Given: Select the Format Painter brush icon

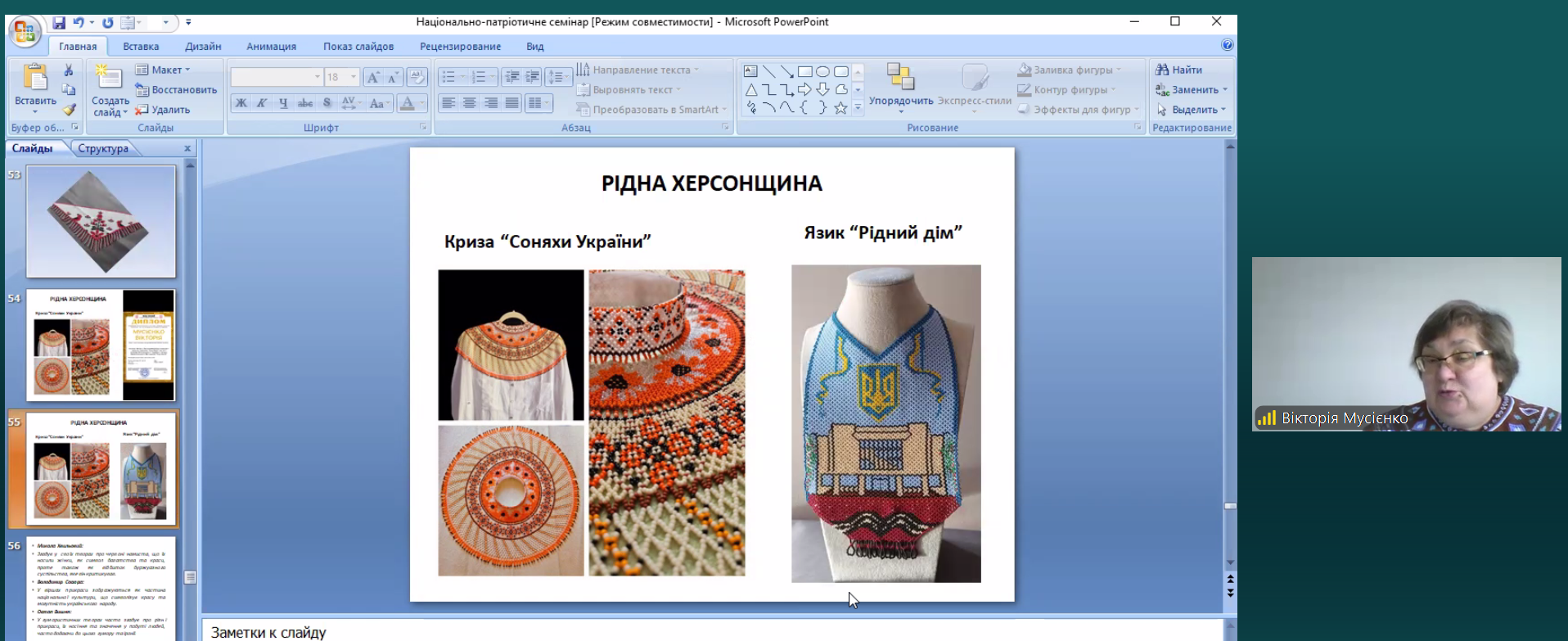Looking at the screenshot, I should tap(69, 110).
